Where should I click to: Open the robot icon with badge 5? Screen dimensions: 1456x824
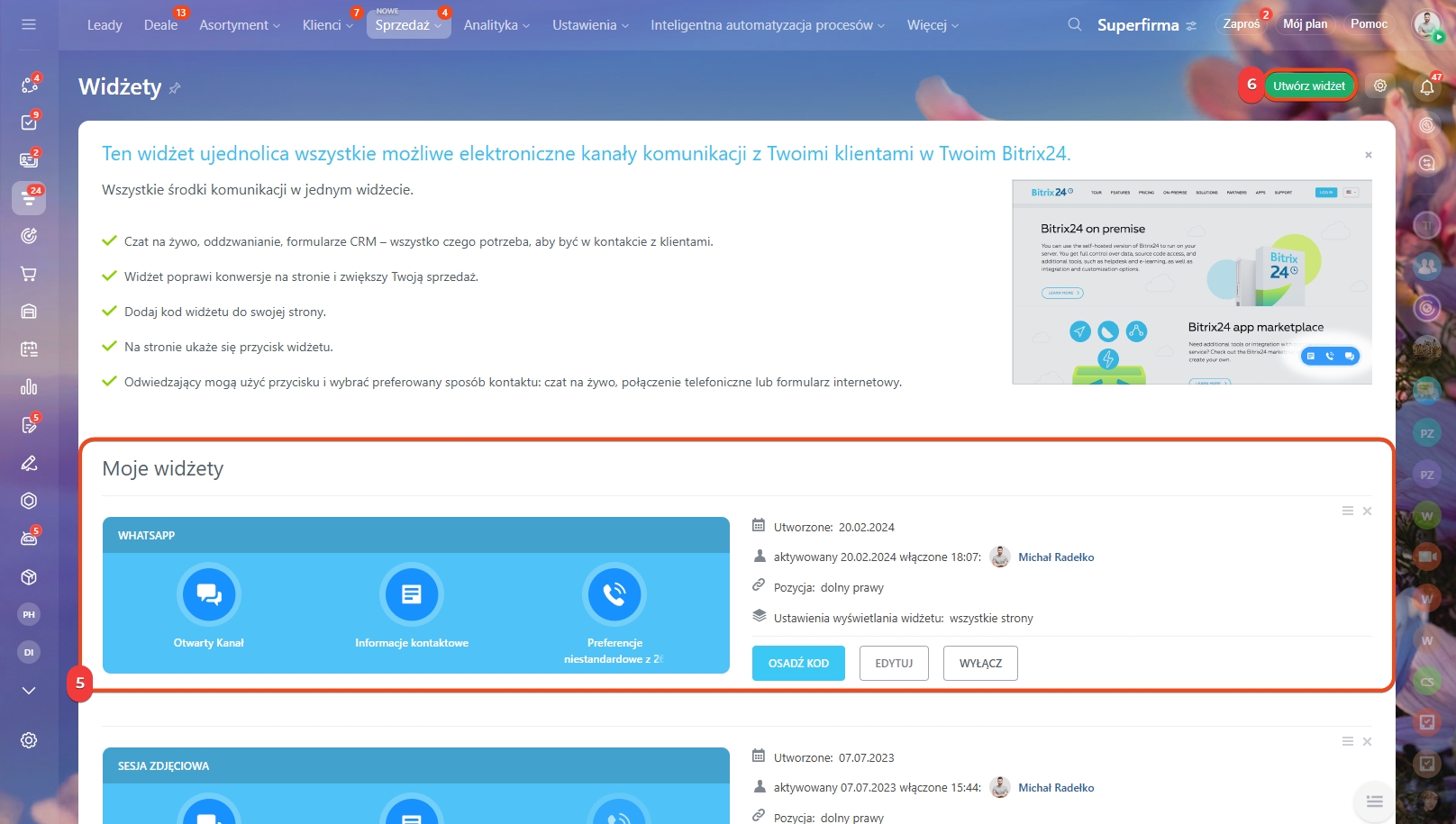pyautogui.click(x=29, y=539)
